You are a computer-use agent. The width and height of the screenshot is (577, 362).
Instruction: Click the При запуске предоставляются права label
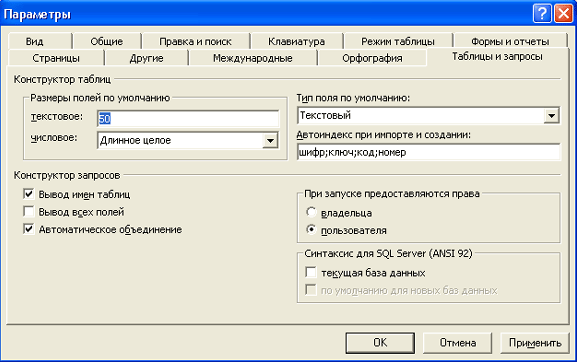(392, 194)
